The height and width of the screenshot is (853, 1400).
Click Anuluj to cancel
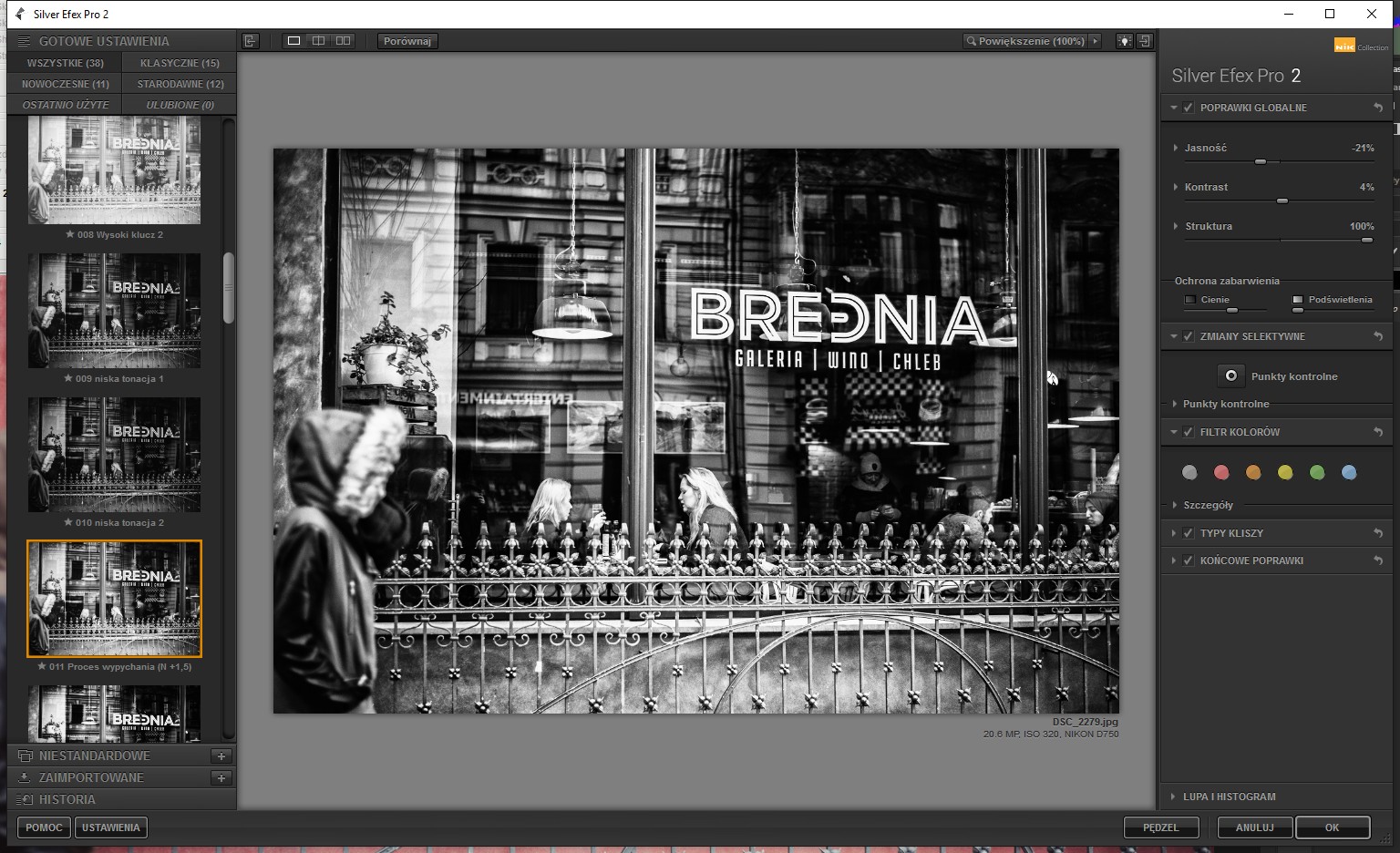(1255, 827)
